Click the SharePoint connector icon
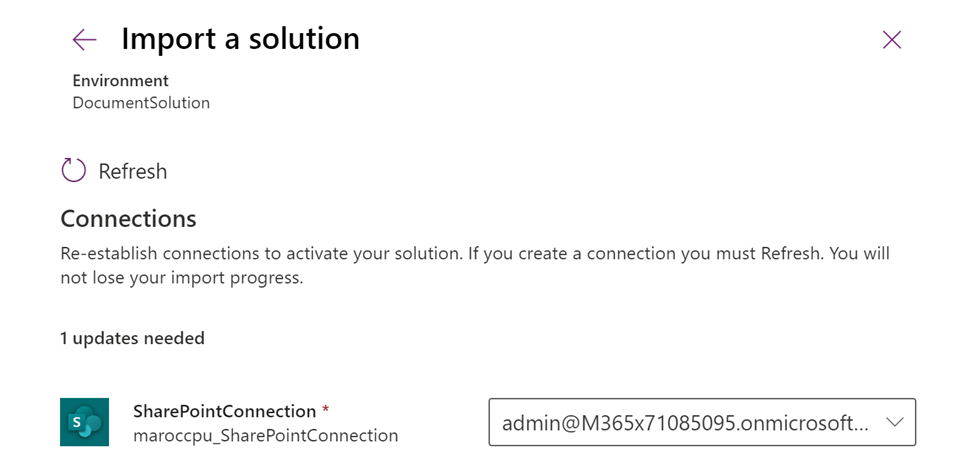This screenshot has width=975, height=469. coord(84,422)
